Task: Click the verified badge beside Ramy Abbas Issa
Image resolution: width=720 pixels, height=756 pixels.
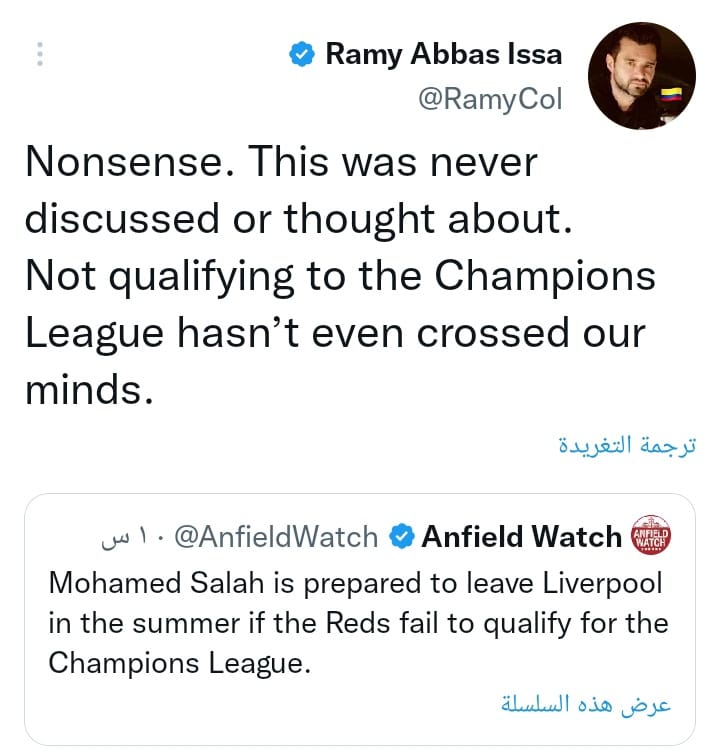Action: pos(301,54)
